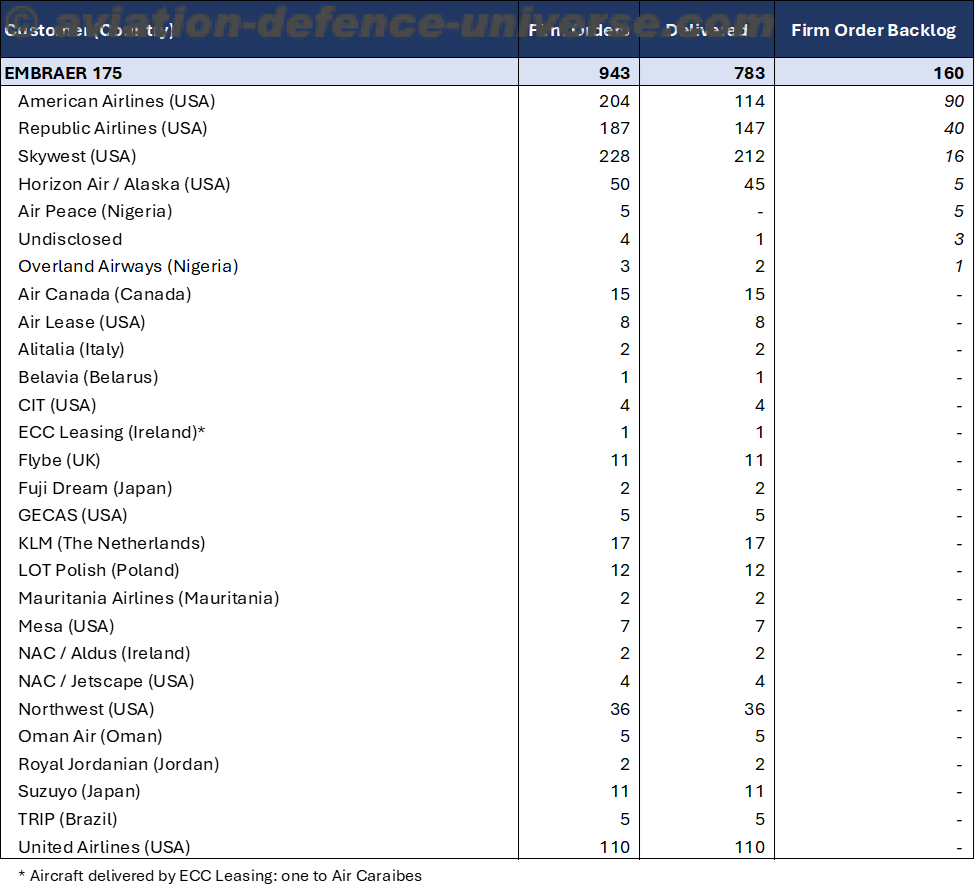Click 'Belavia (Belarus)' customer cell
This screenshot has width=975, height=889.
(x=88, y=377)
